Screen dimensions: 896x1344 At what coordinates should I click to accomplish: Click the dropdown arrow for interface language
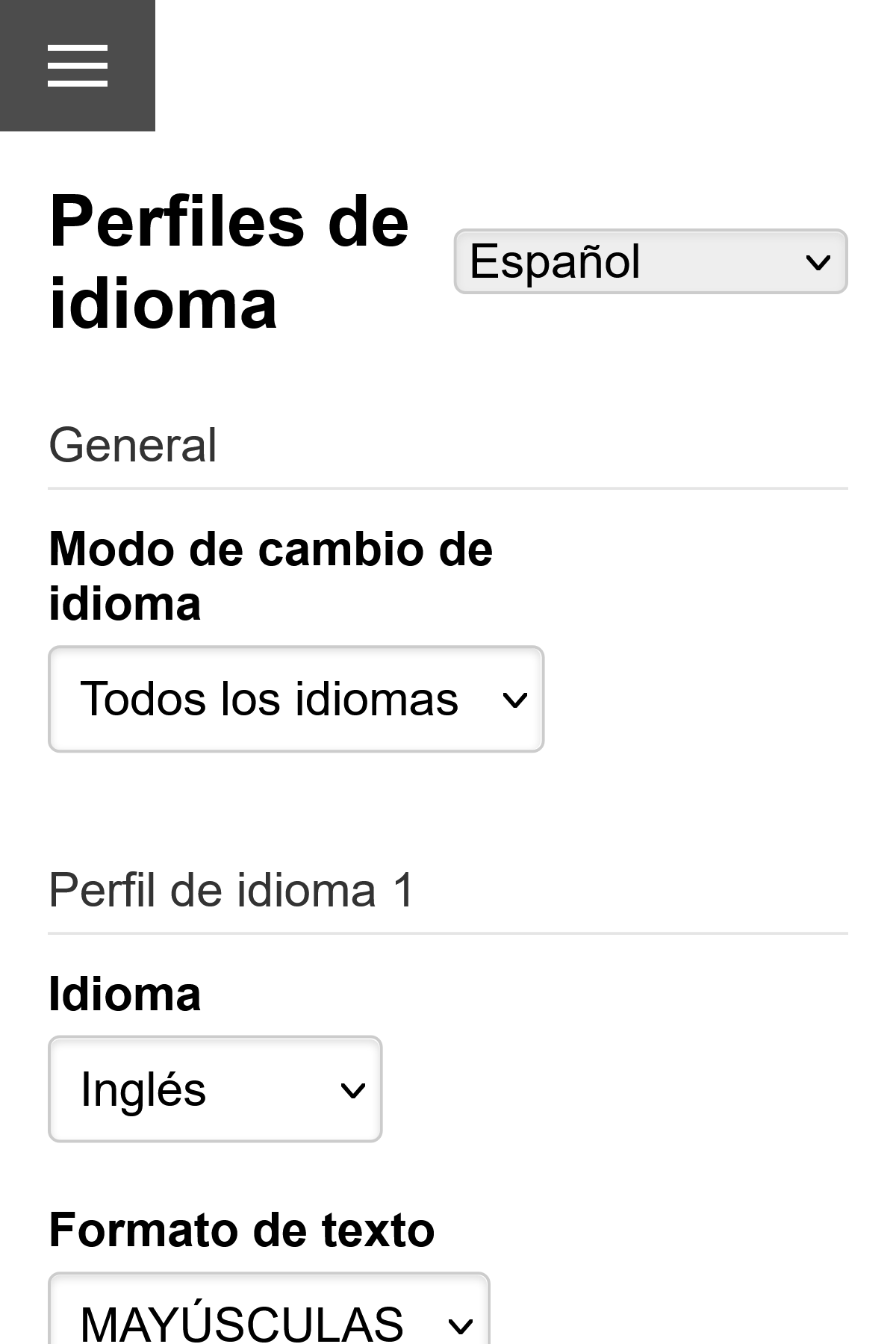pos(817,261)
